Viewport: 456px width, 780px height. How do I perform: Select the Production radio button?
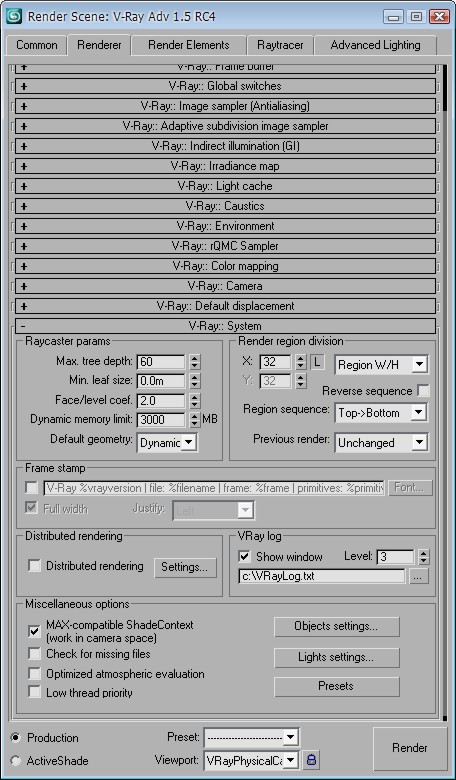pos(16,737)
